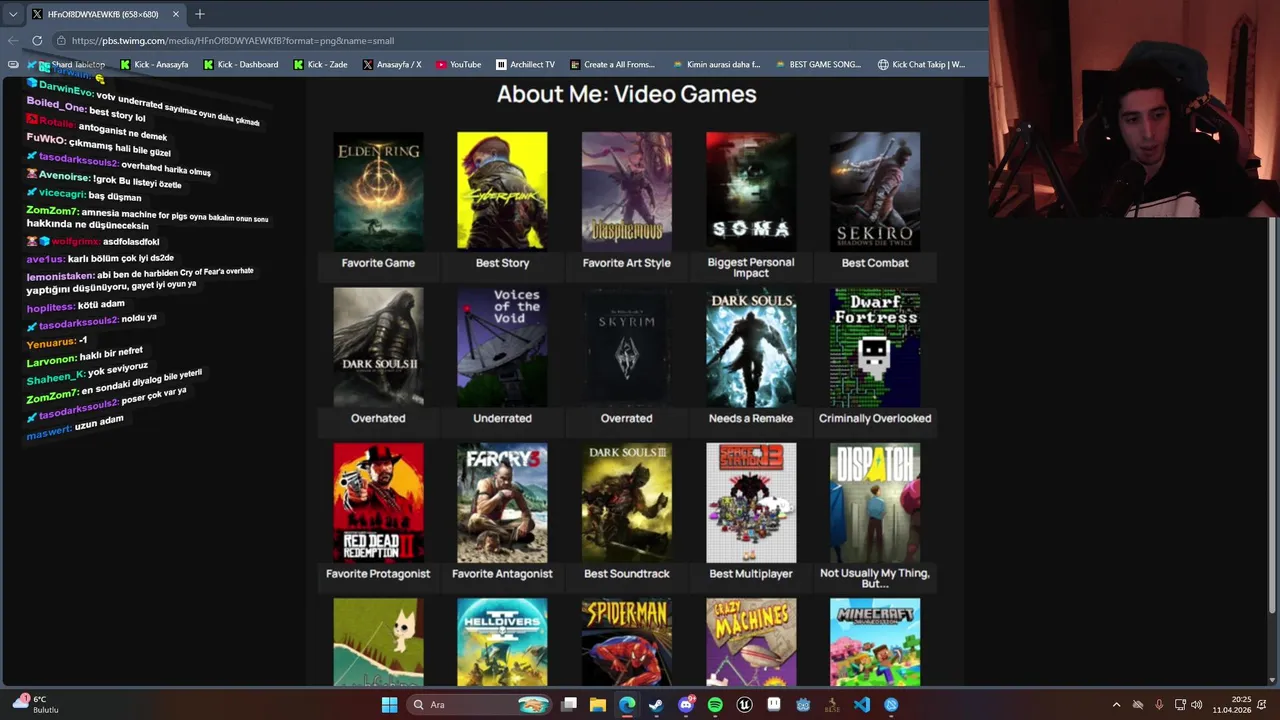The width and height of the screenshot is (1280, 720).
Task: Click the taskbar clock showing 20:25
Action: pyautogui.click(x=1232, y=705)
